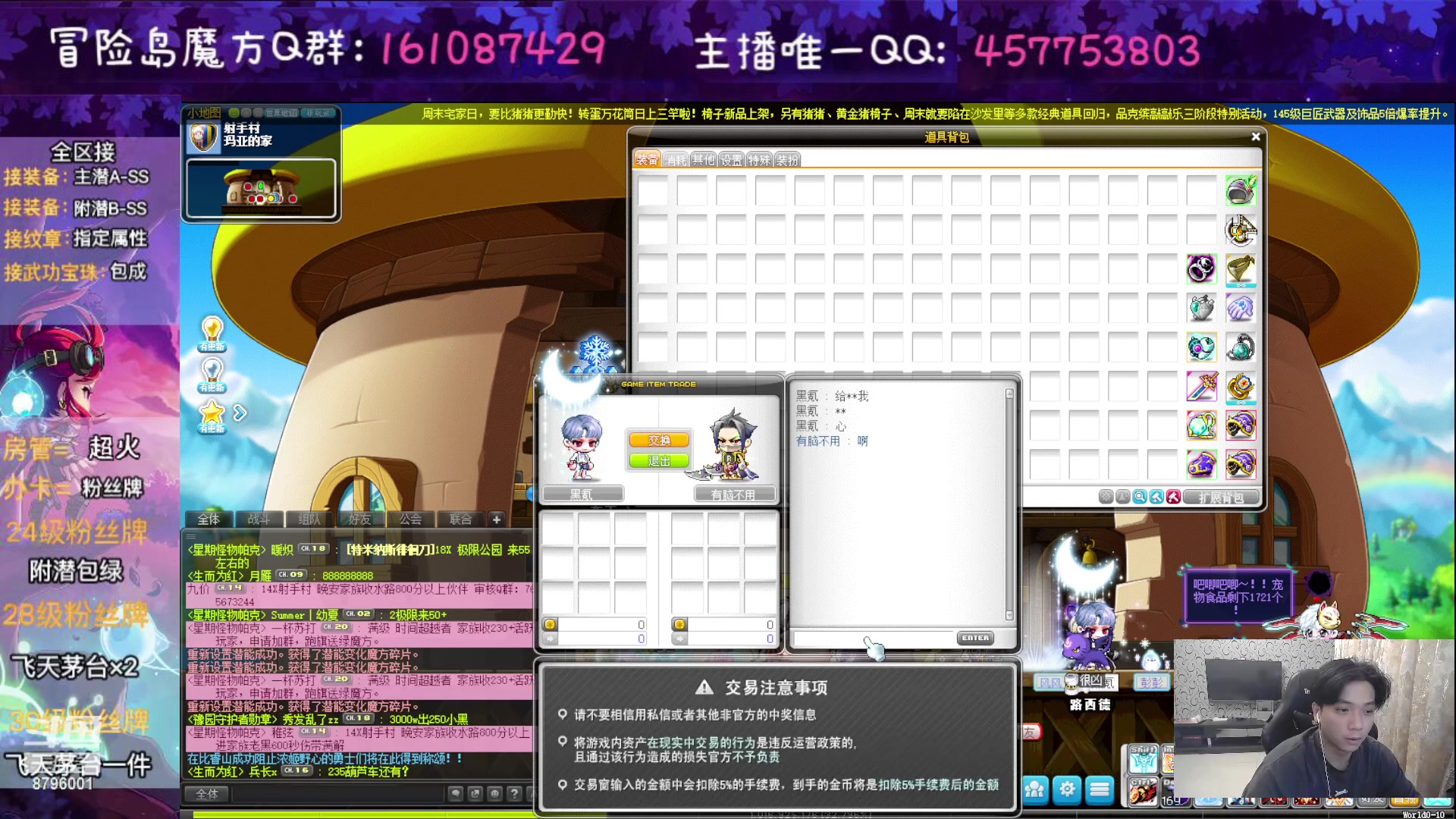Switch to the 消耗 inventory tab

tap(675, 160)
